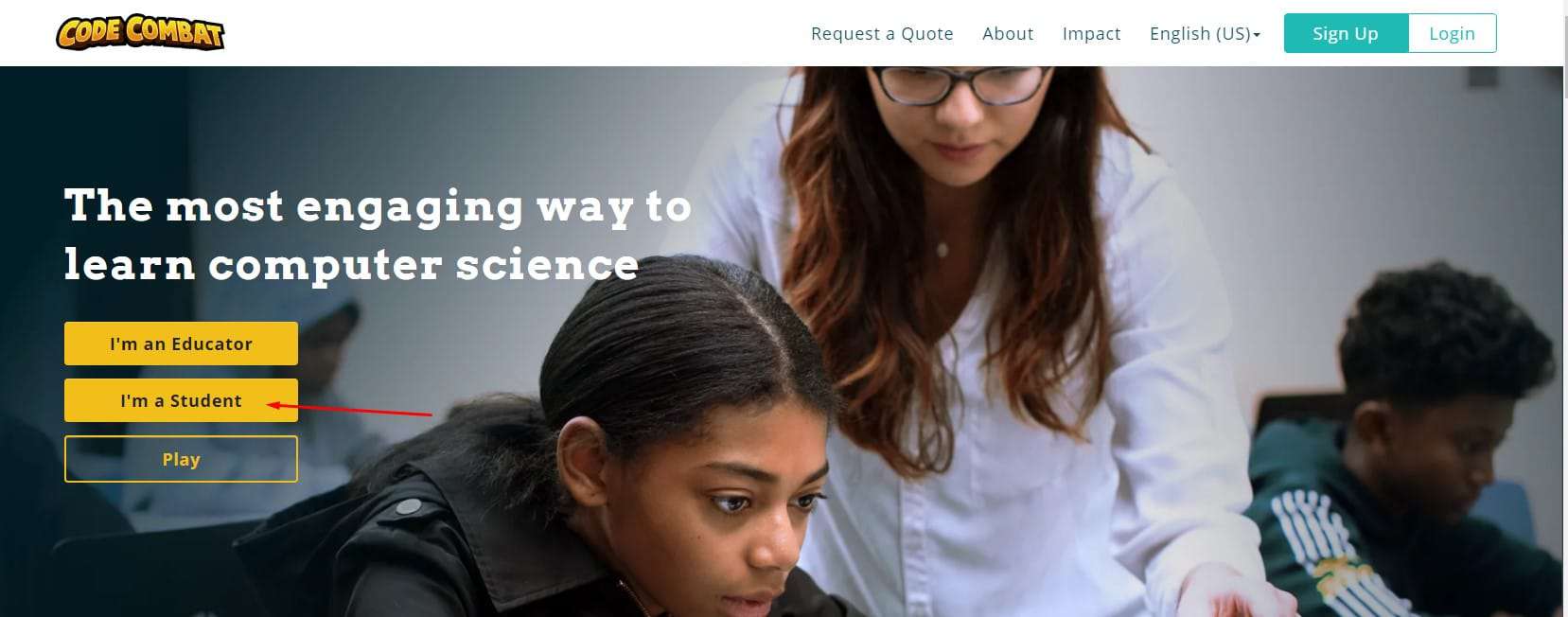Click the "learn computer science" headline line

coord(351,264)
